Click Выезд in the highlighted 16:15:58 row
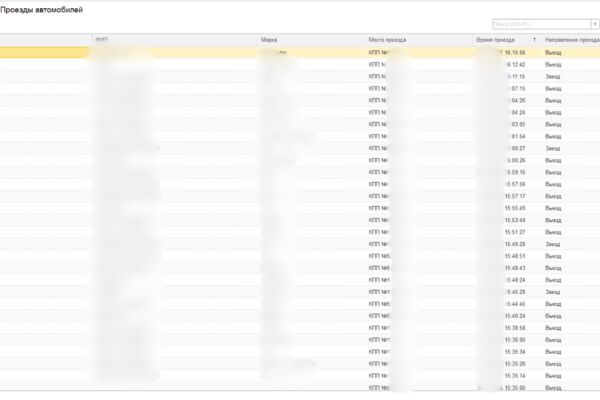This screenshot has width=600, height=400. tap(553, 52)
